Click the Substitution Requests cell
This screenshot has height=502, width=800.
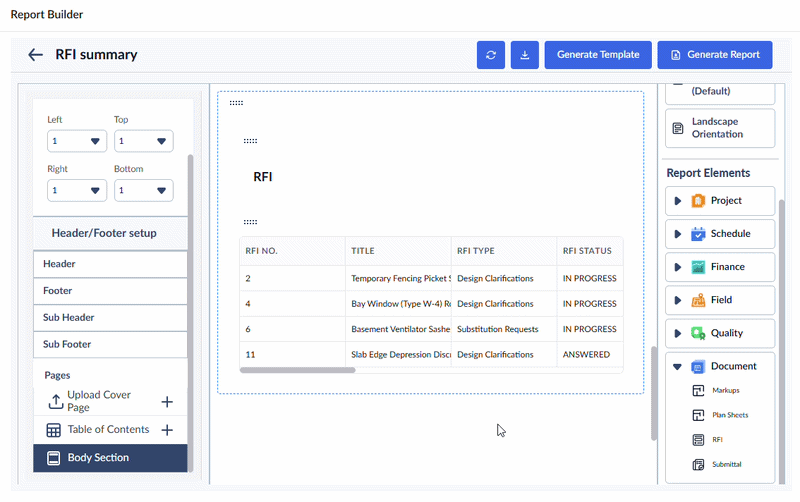[x=504, y=330]
